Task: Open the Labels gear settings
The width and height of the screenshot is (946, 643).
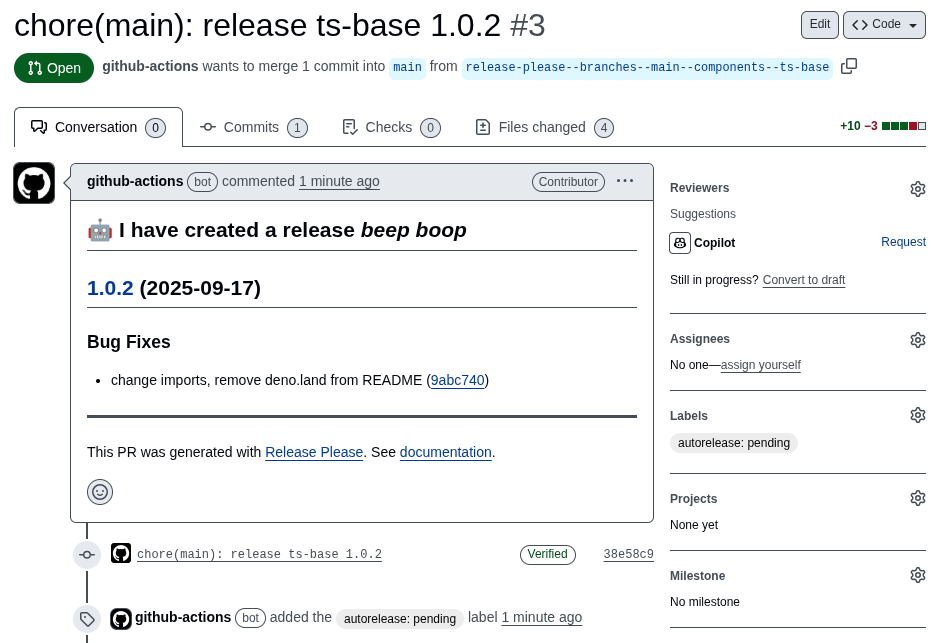Action: 917,415
